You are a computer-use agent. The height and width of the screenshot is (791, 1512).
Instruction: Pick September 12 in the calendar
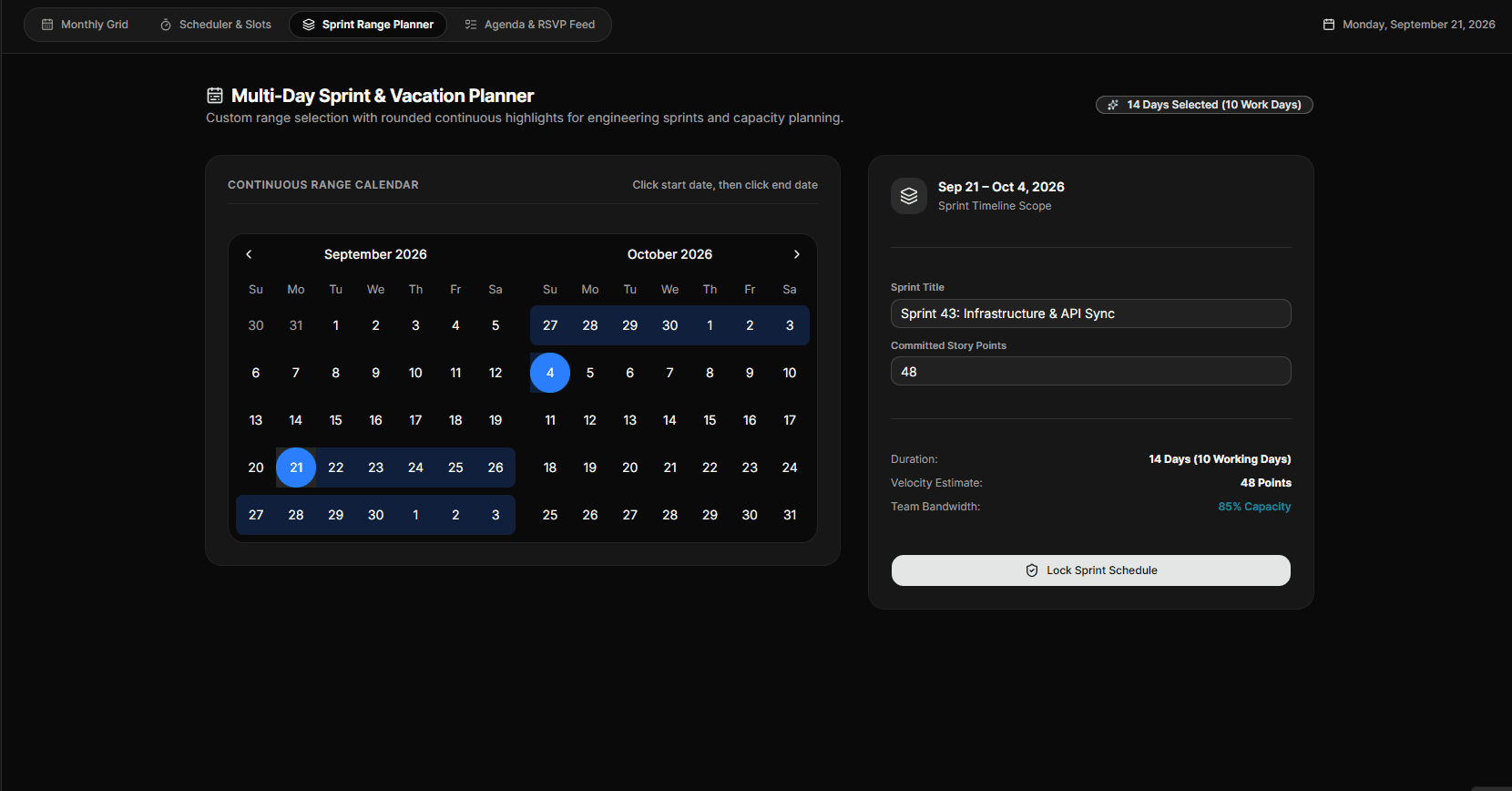(495, 373)
